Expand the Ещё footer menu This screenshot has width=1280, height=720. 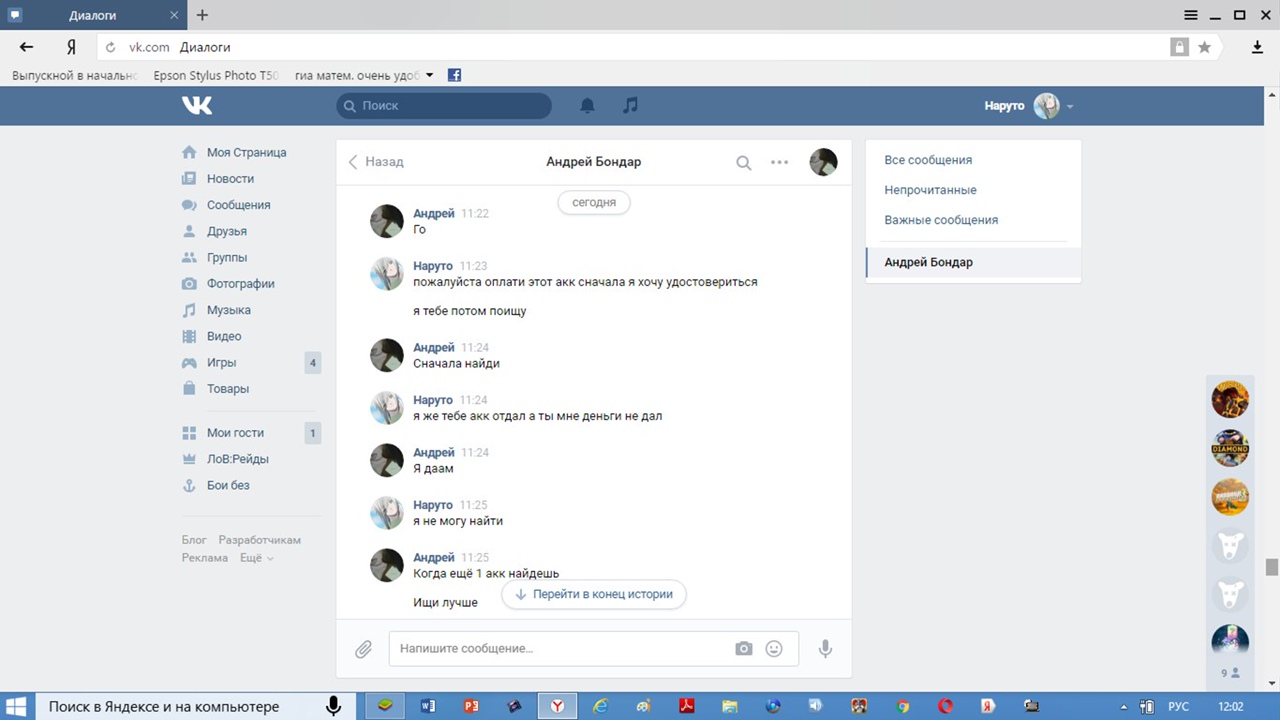point(256,558)
